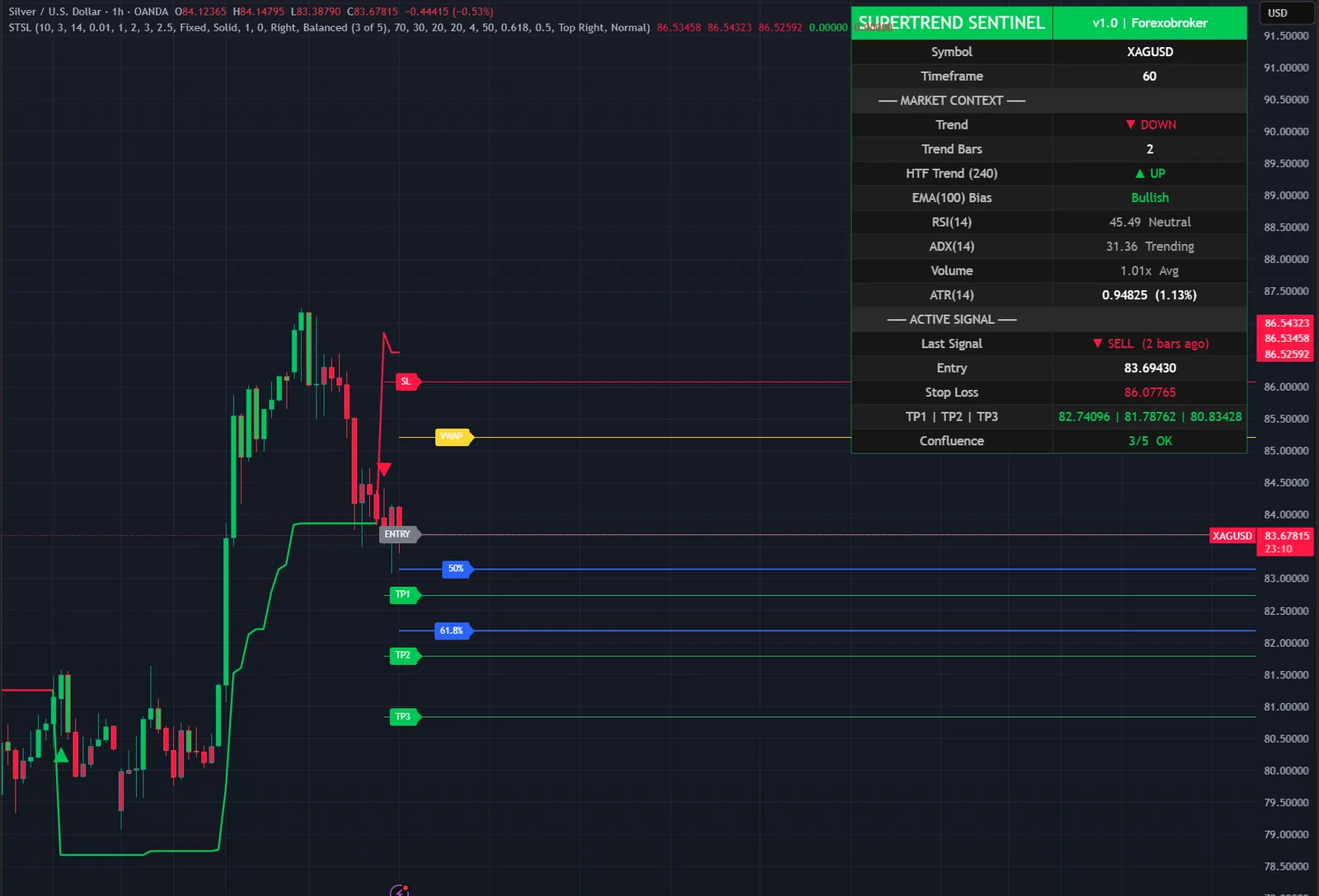Click the XAGUSD price-axis symbol label
This screenshot has width=1319, height=896.
pyautogui.click(x=1232, y=536)
